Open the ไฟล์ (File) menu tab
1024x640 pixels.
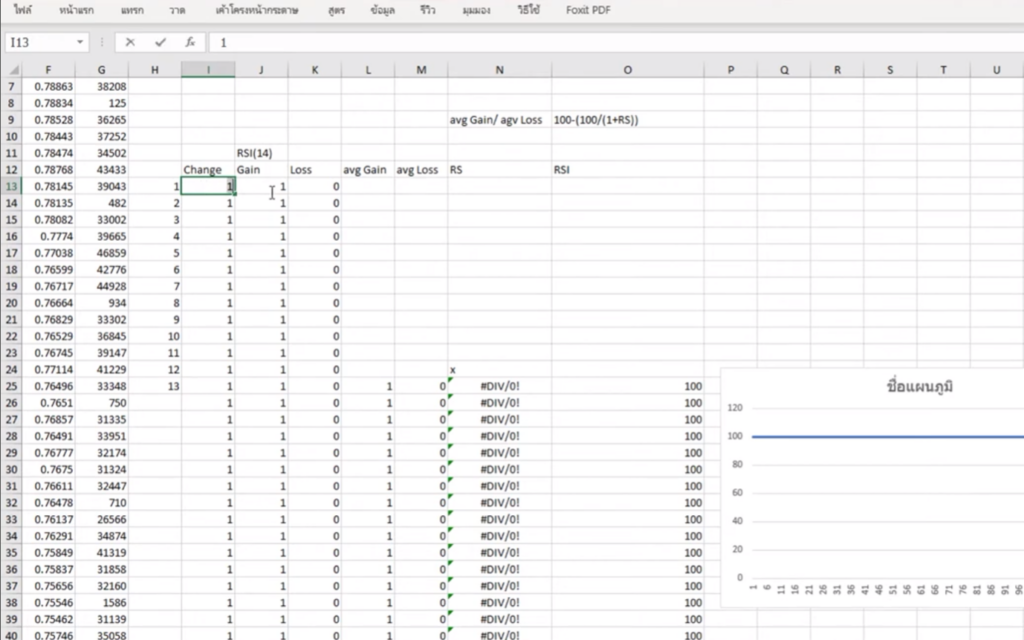point(23,10)
